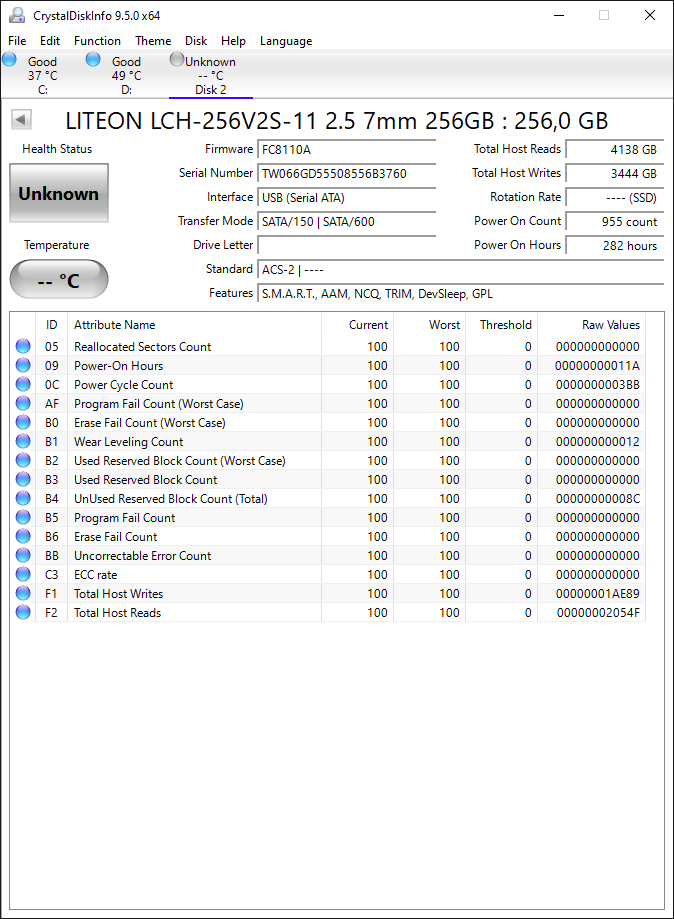Viewport: 674px width, 919px height.
Task: Click the CrystalDiskInfo app icon in title bar
Action: (x=17, y=15)
